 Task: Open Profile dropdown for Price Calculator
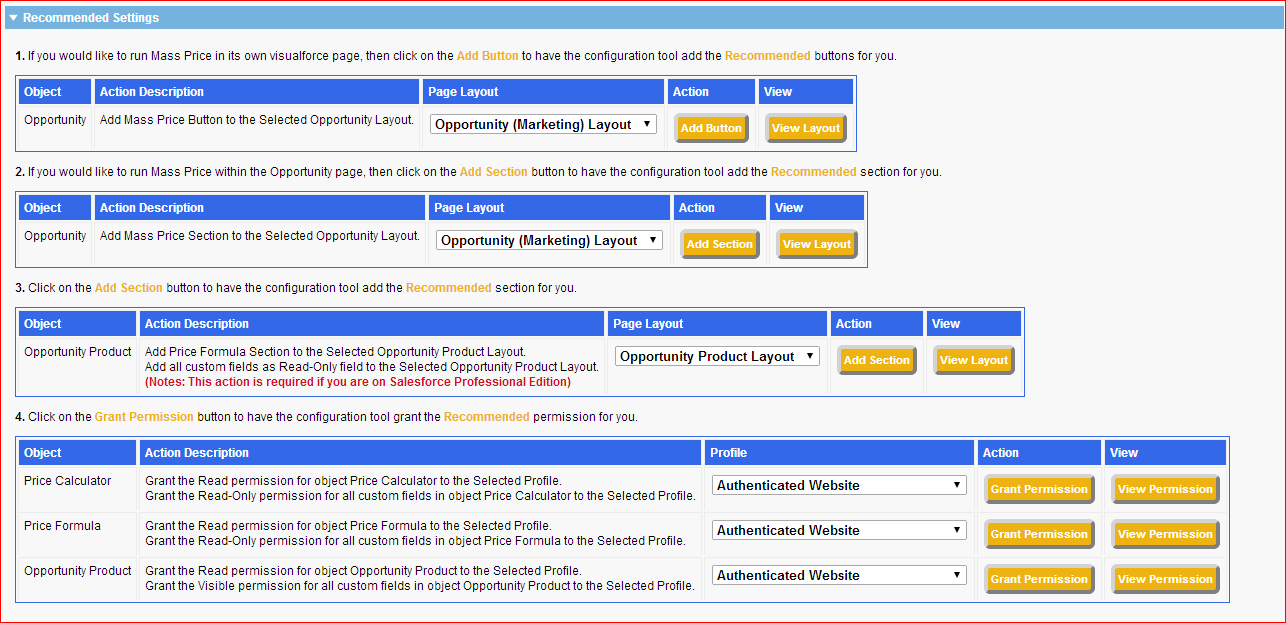pyautogui.click(x=839, y=486)
